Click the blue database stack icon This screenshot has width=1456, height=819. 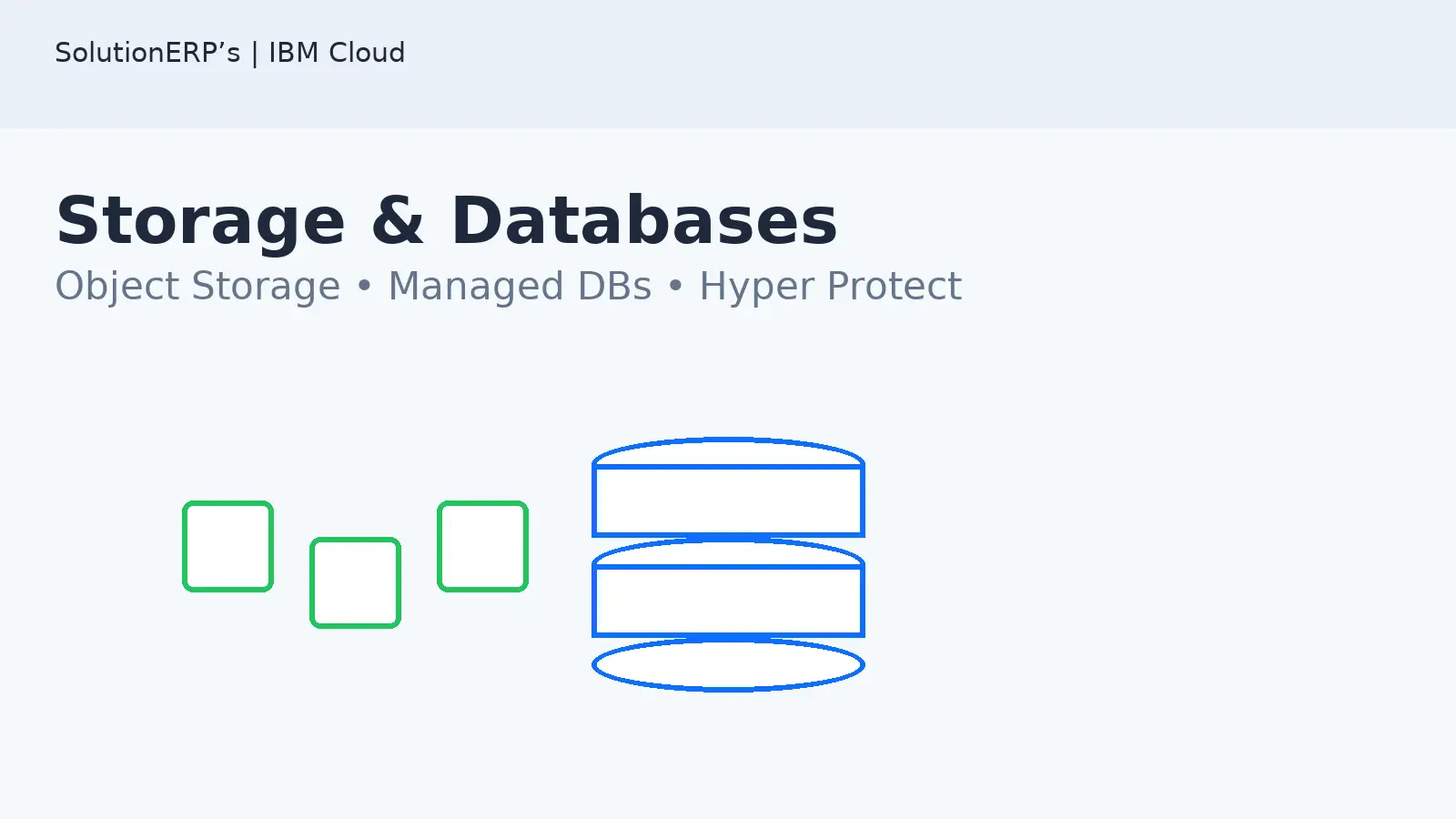[728, 564]
